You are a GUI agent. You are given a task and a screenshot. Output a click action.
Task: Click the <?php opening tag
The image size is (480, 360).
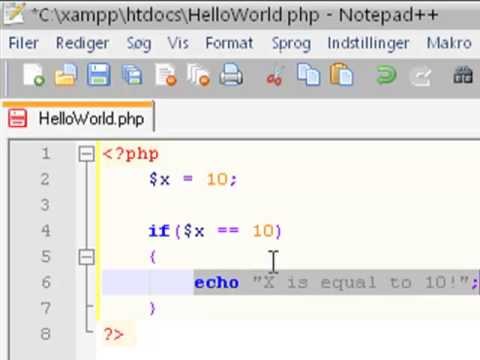(131, 154)
